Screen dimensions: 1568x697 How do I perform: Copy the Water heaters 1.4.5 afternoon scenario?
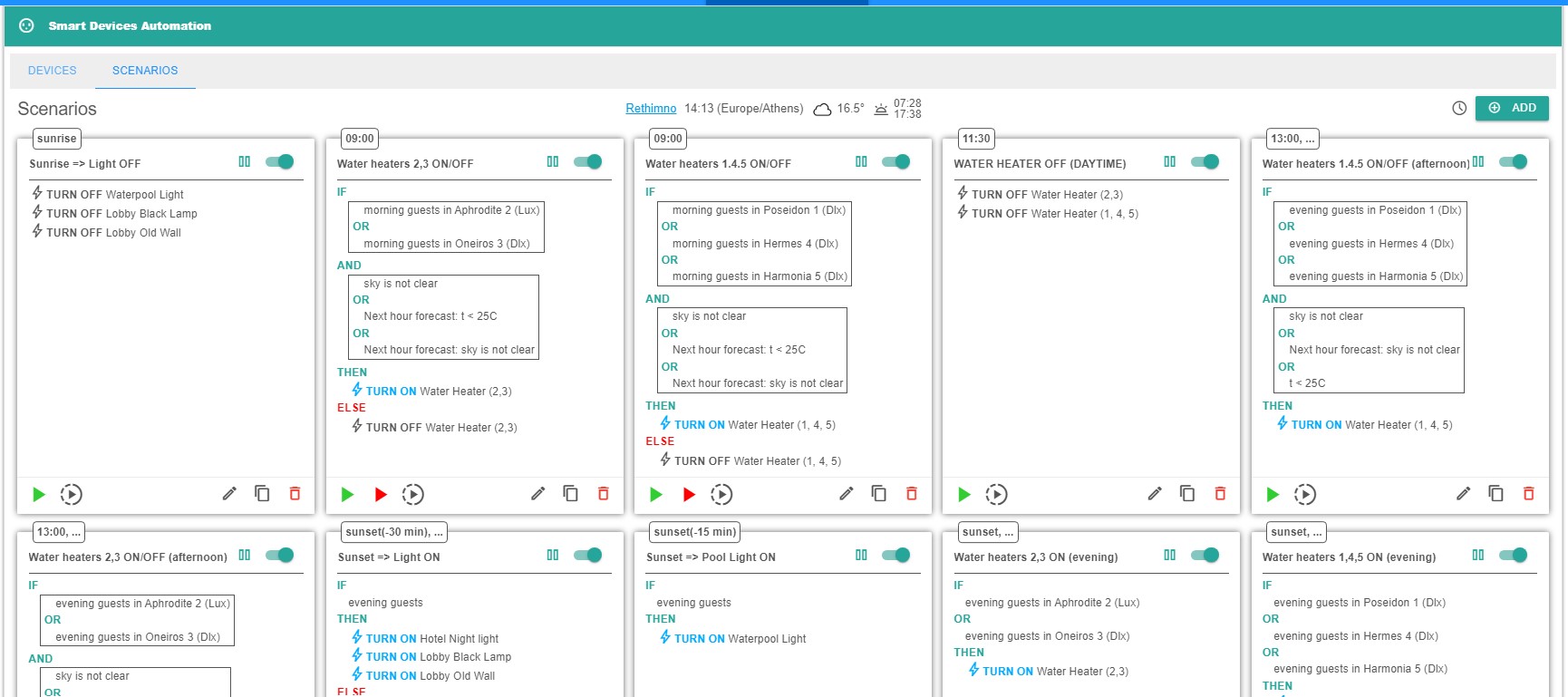(x=1495, y=493)
